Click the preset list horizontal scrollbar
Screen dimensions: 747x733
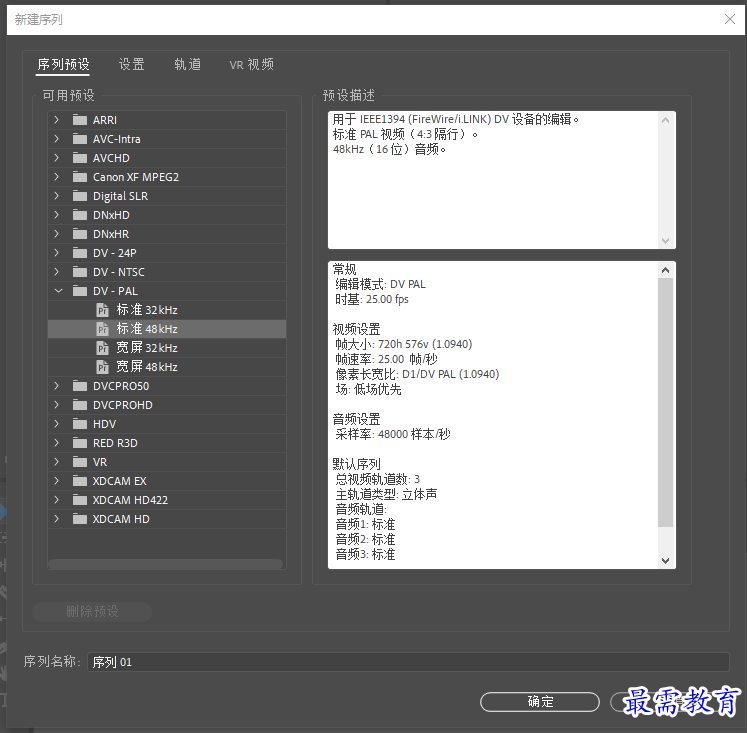pyautogui.click(x=165, y=564)
